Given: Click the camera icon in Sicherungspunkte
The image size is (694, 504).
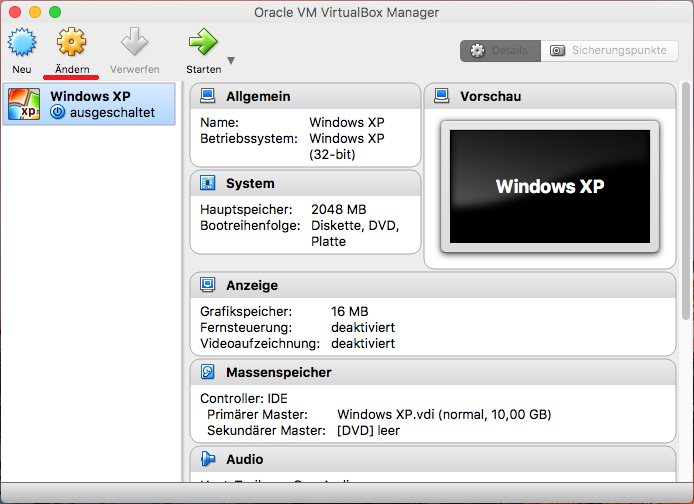Looking at the screenshot, I should coord(557,50).
